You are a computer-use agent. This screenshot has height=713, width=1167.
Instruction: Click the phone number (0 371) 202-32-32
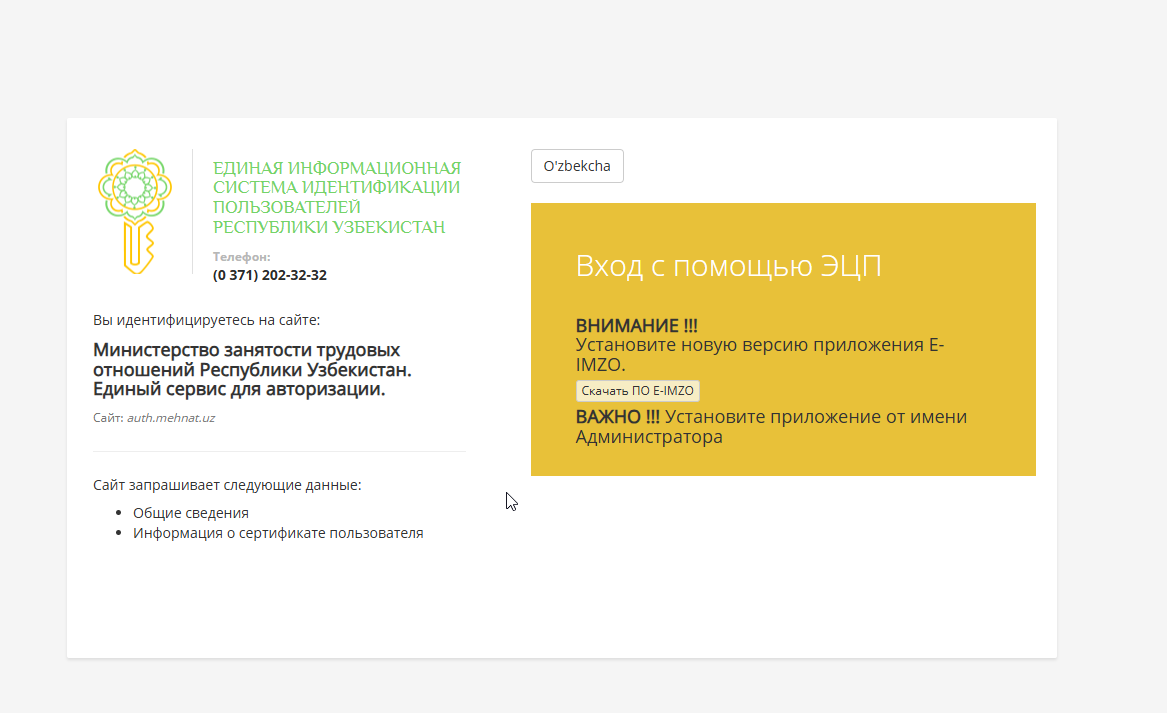click(269, 275)
